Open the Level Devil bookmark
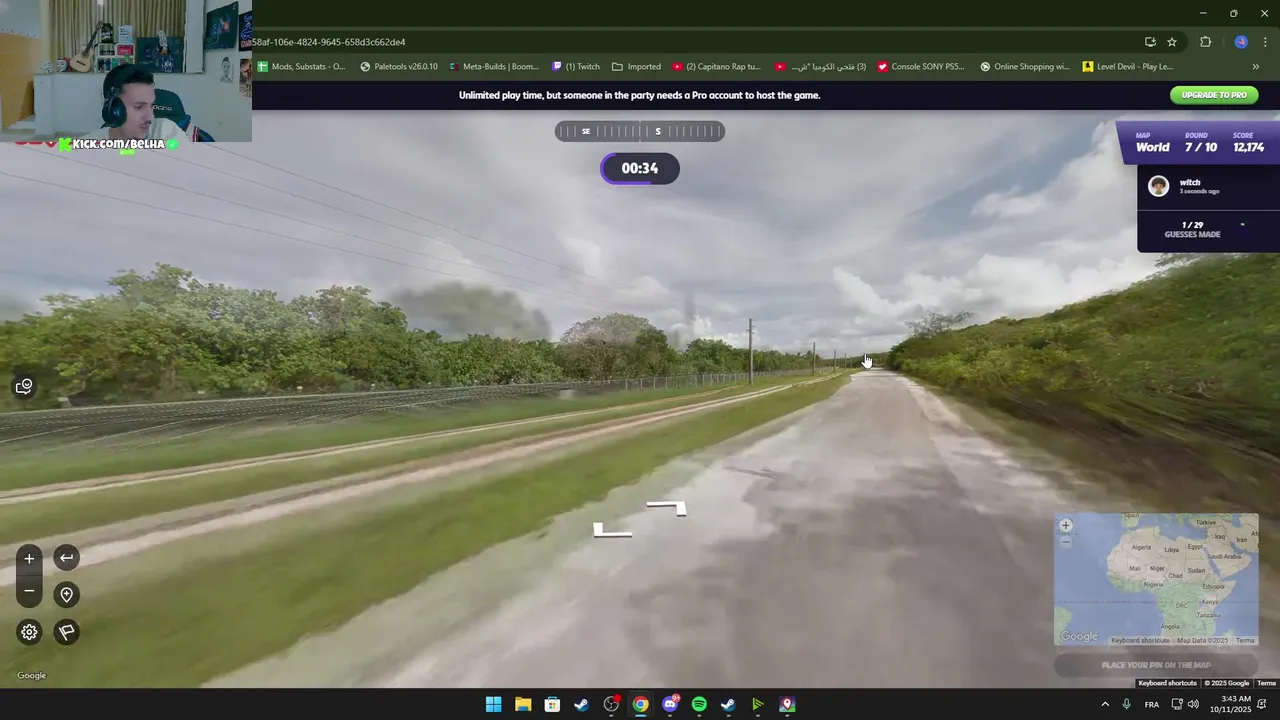 pos(1127,67)
